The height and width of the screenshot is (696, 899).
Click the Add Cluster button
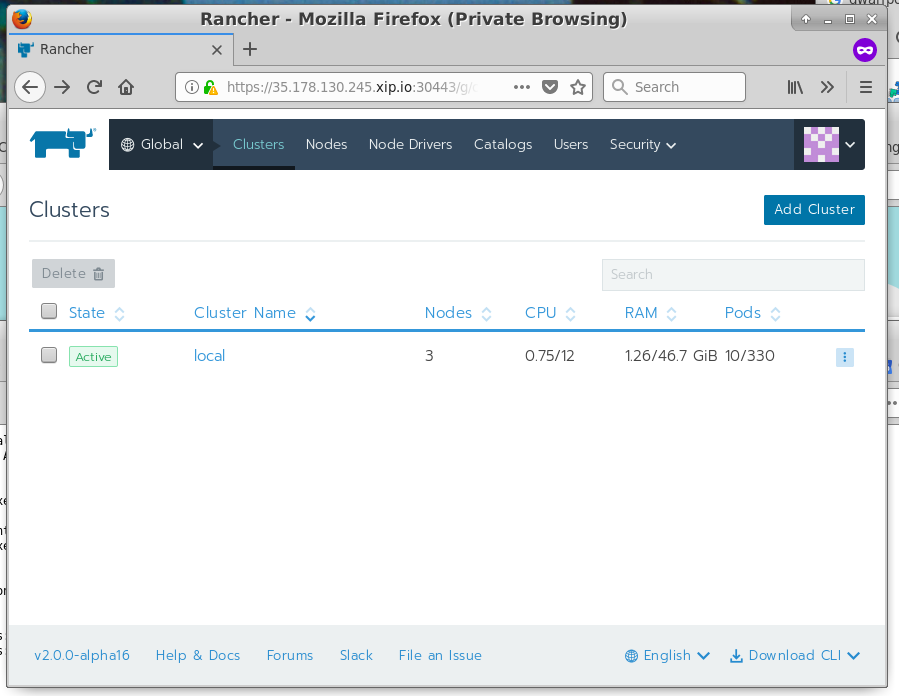click(814, 210)
